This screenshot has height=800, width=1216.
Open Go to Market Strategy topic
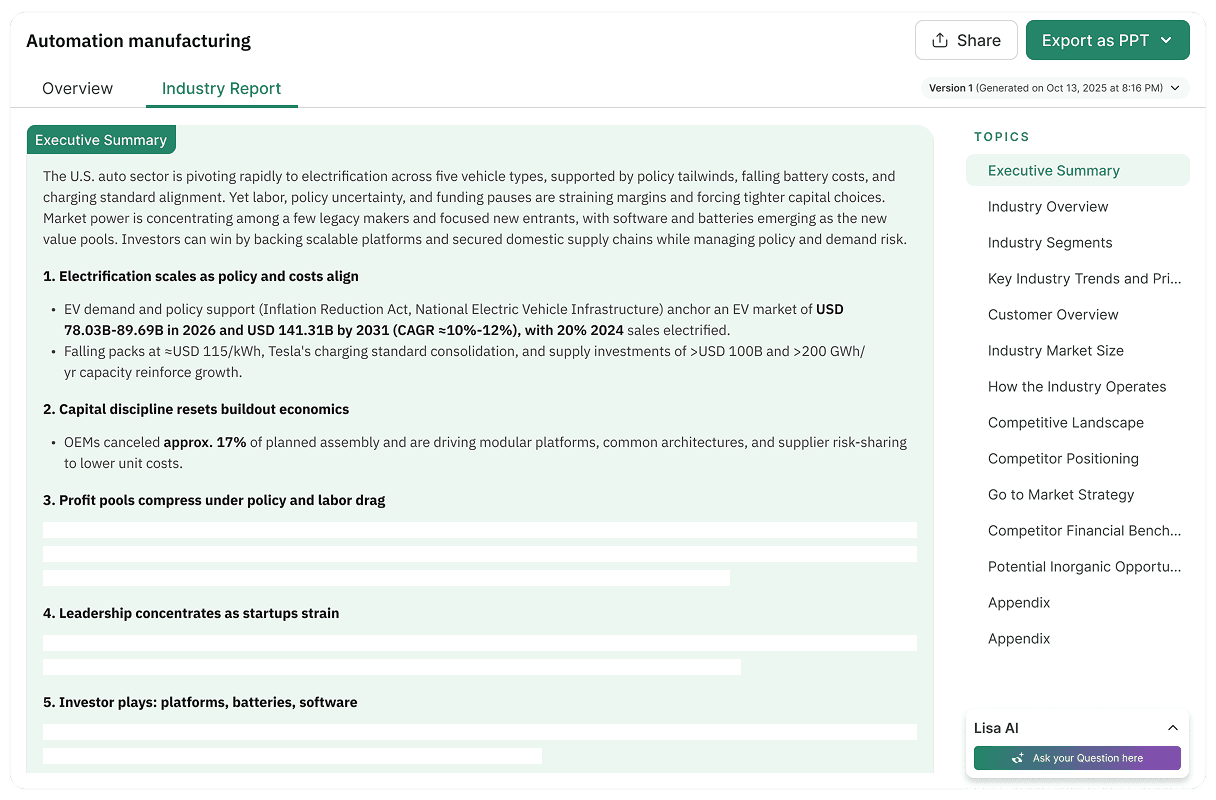1061,494
